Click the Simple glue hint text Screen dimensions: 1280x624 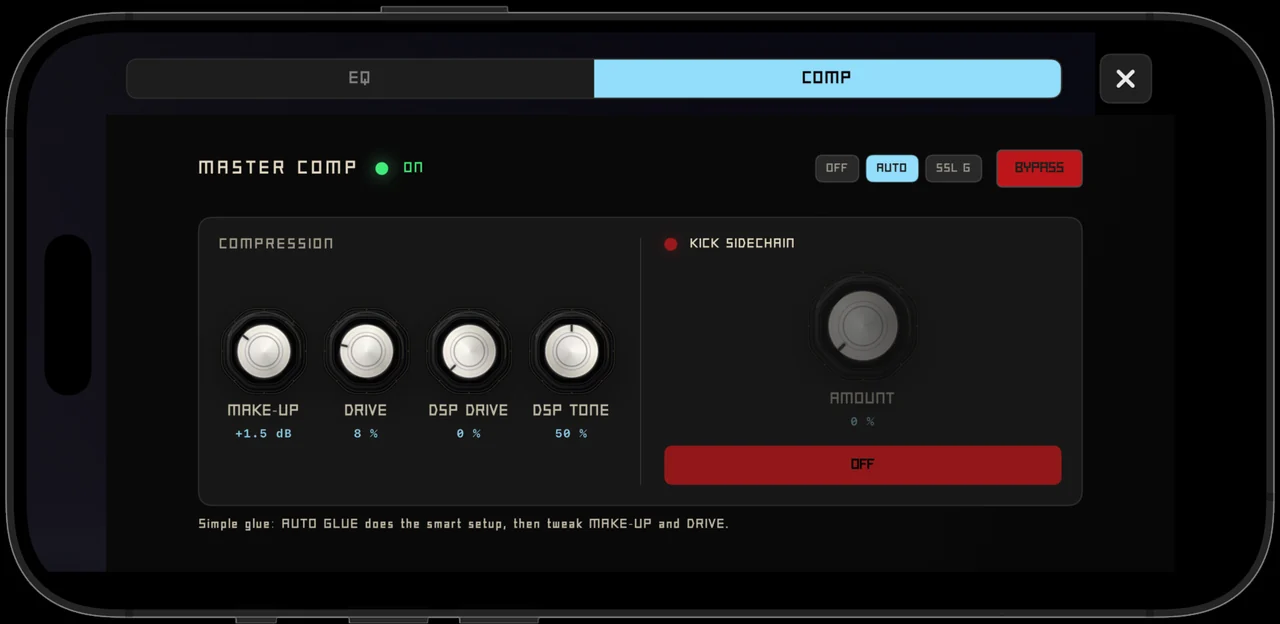[x=463, y=524]
